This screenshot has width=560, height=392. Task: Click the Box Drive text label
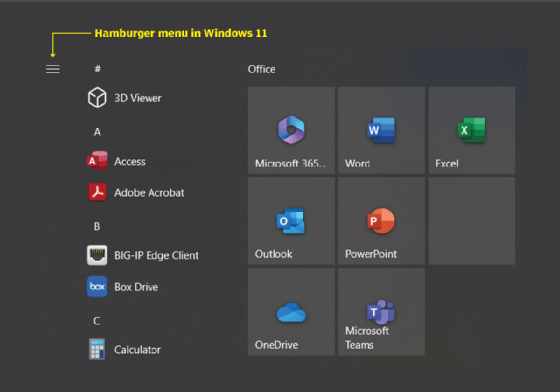tap(136, 287)
